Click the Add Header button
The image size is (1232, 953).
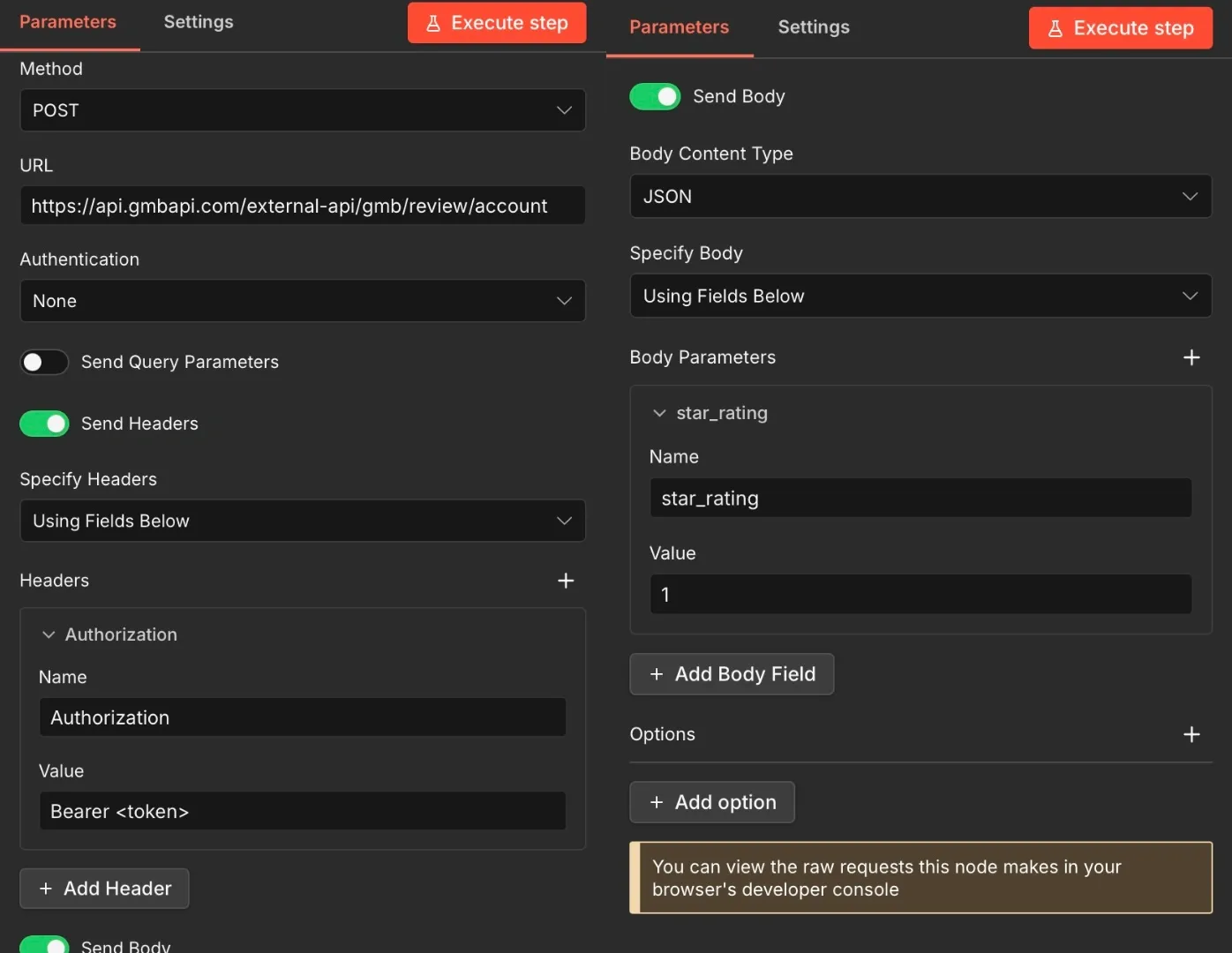(x=104, y=889)
